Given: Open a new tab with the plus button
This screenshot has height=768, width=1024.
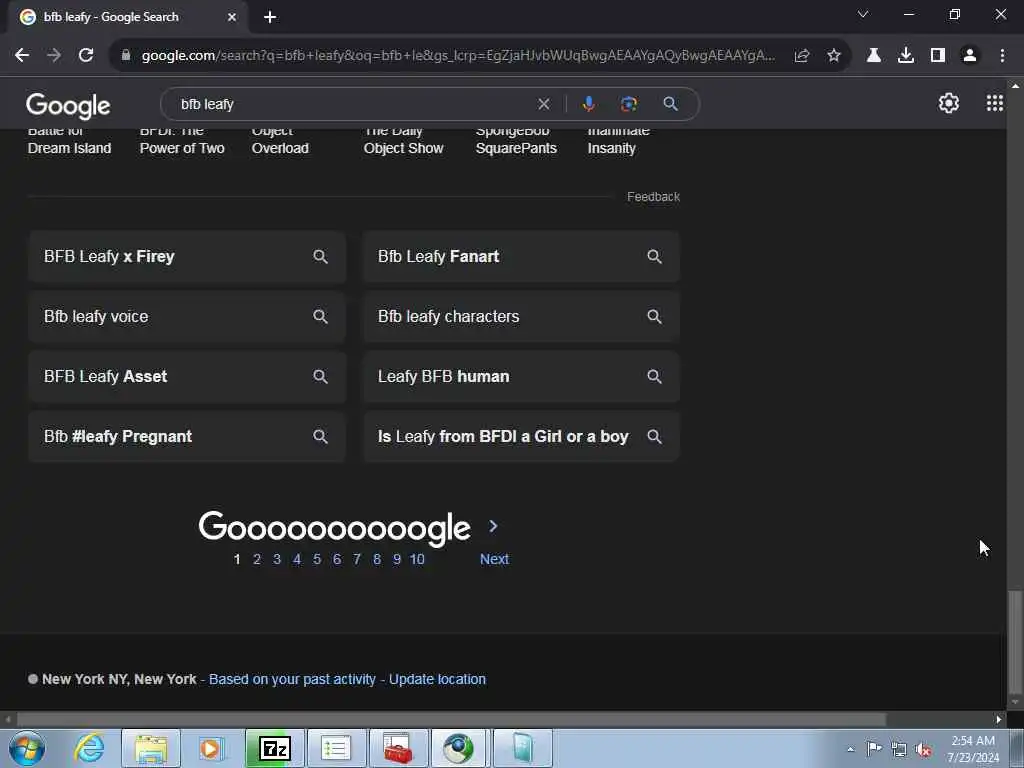Looking at the screenshot, I should point(270,17).
